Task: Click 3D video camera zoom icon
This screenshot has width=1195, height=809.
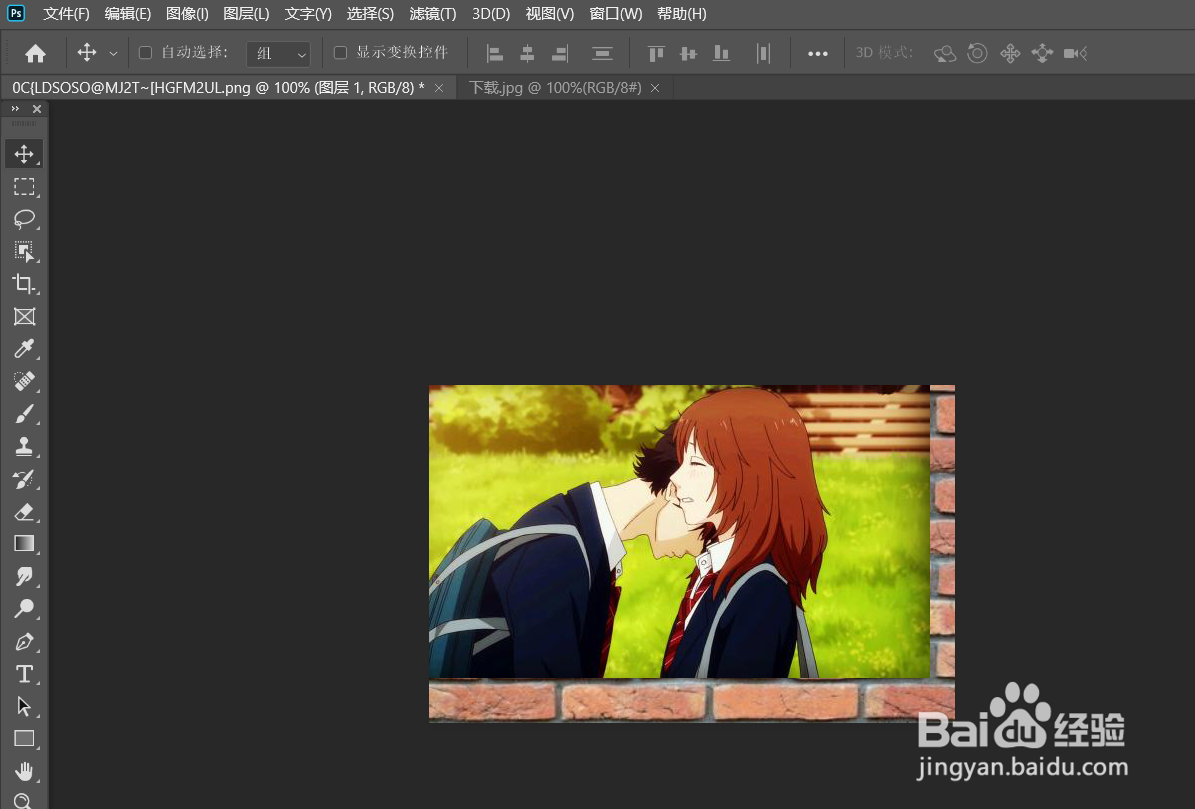Action: click(1075, 53)
